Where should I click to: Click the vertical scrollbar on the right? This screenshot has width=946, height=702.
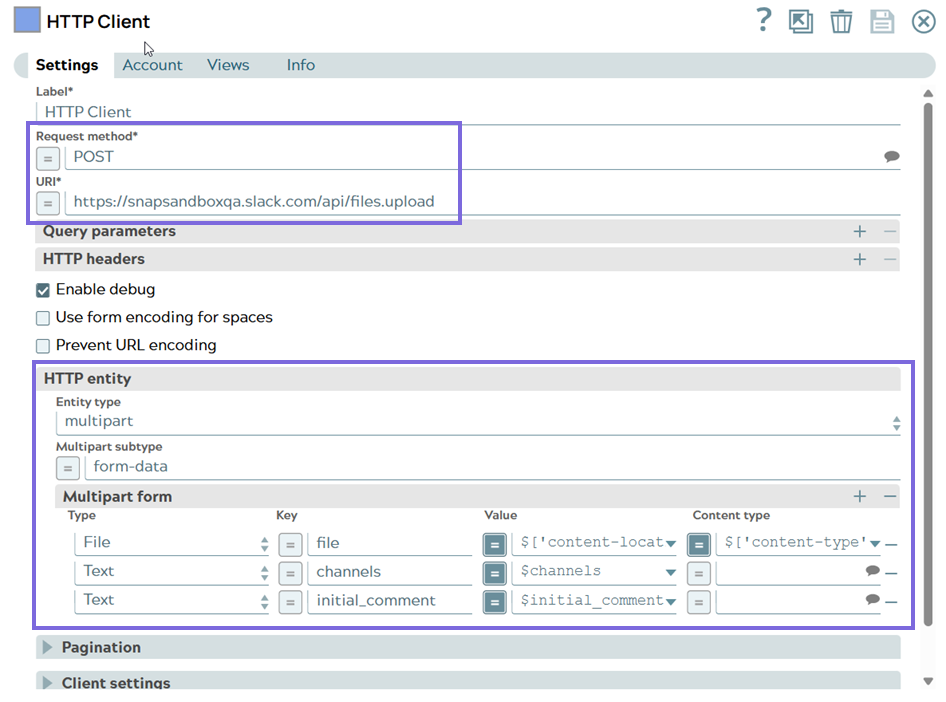(x=929, y=350)
